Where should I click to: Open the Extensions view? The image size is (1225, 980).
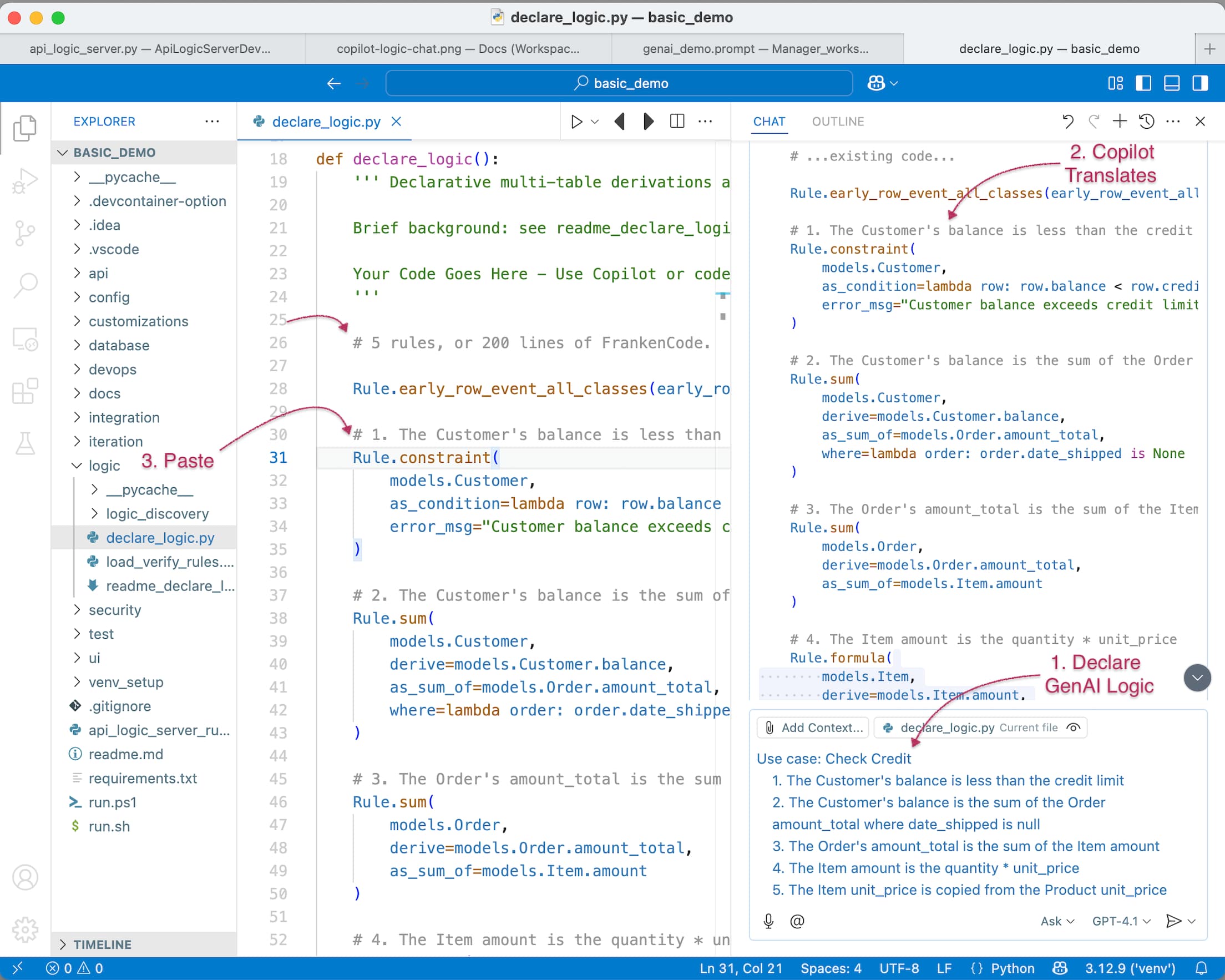(25, 391)
